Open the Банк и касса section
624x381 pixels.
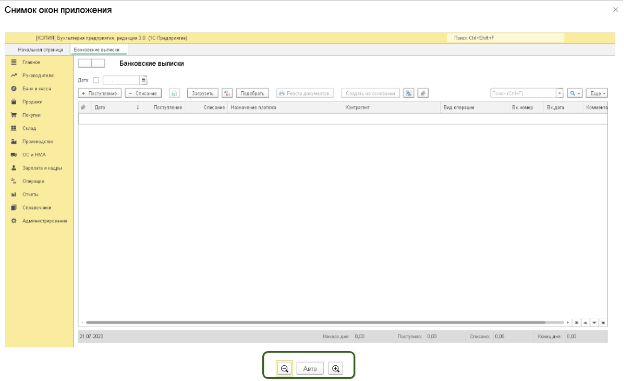coord(37,88)
